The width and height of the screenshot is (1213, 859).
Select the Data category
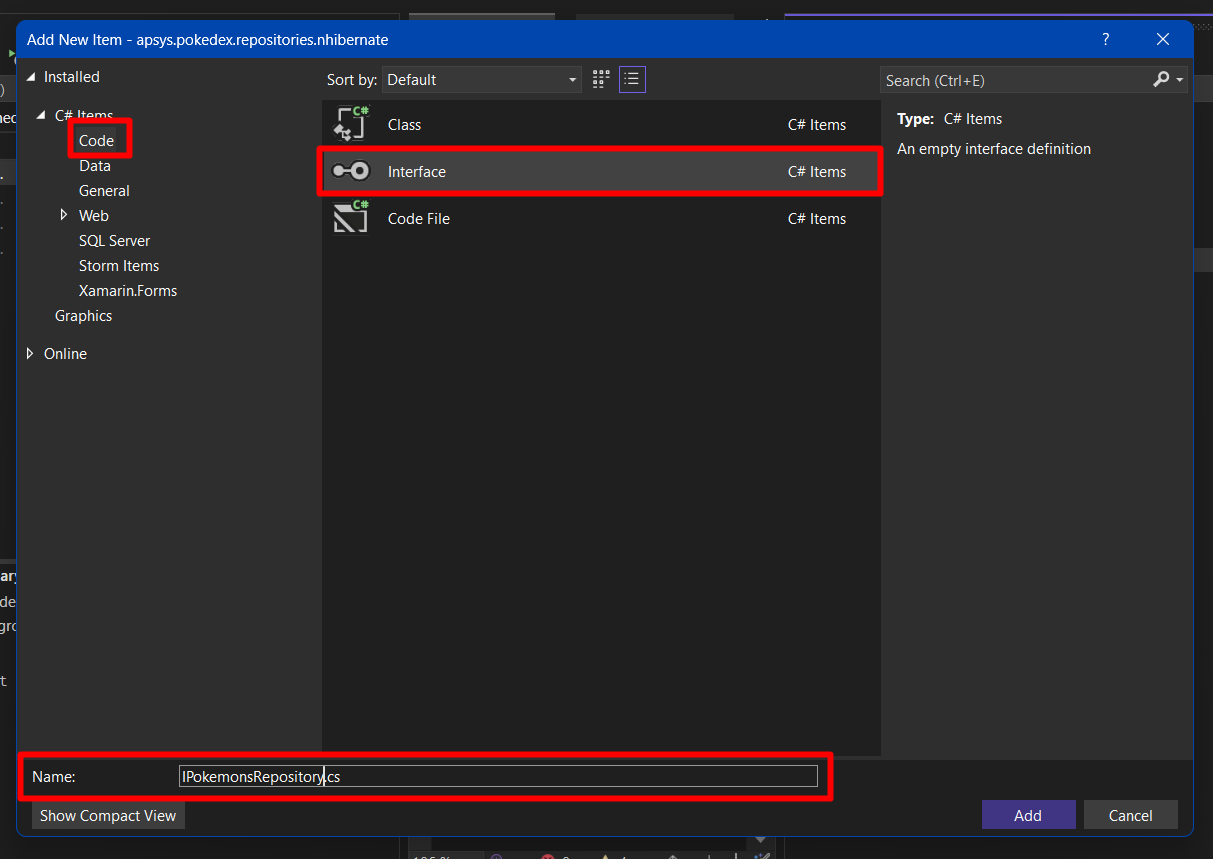[95, 166]
